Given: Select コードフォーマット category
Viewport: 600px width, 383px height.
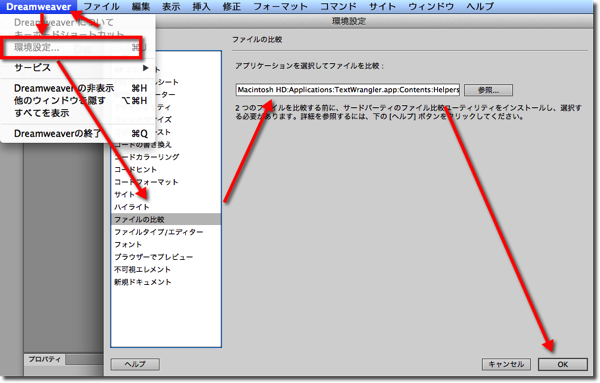Looking at the screenshot, I should [x=166, y=182].
